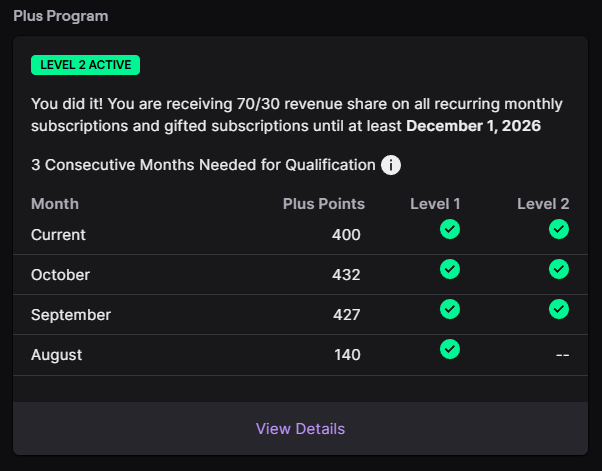Click the Level 1 column header
Image resolution: width=602 pixels, height=471 pixels.
435,204
